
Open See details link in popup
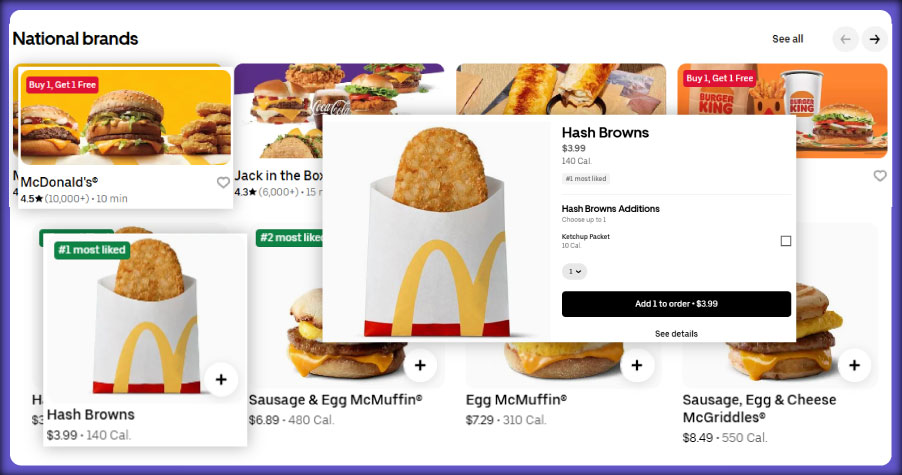[676, 334]
